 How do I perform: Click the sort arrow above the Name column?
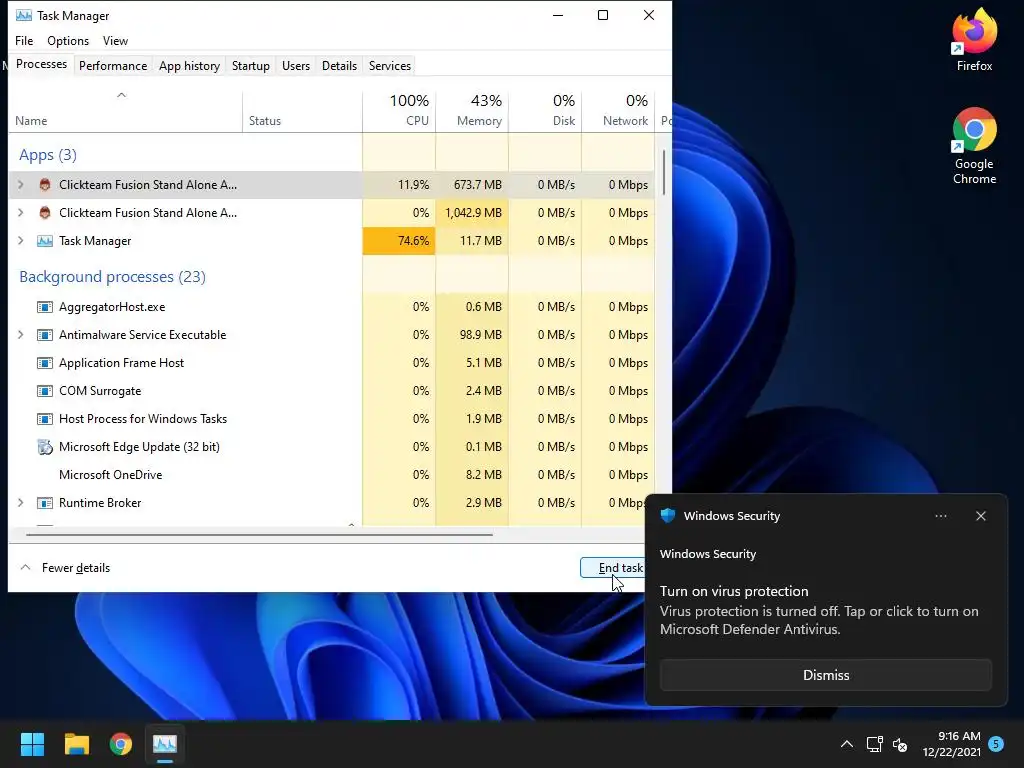point(121,95)
